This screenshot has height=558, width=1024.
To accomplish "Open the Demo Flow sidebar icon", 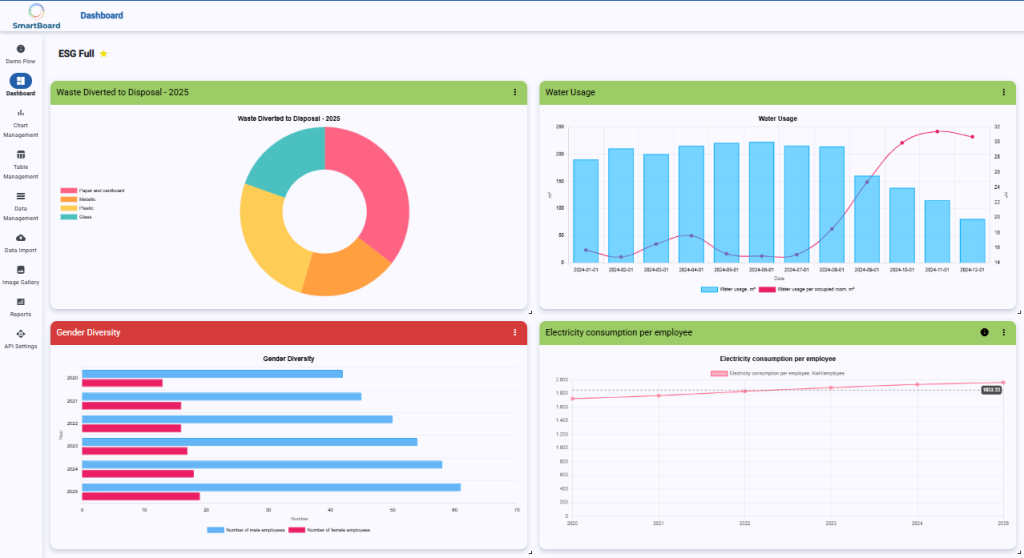I will point(21,49).
